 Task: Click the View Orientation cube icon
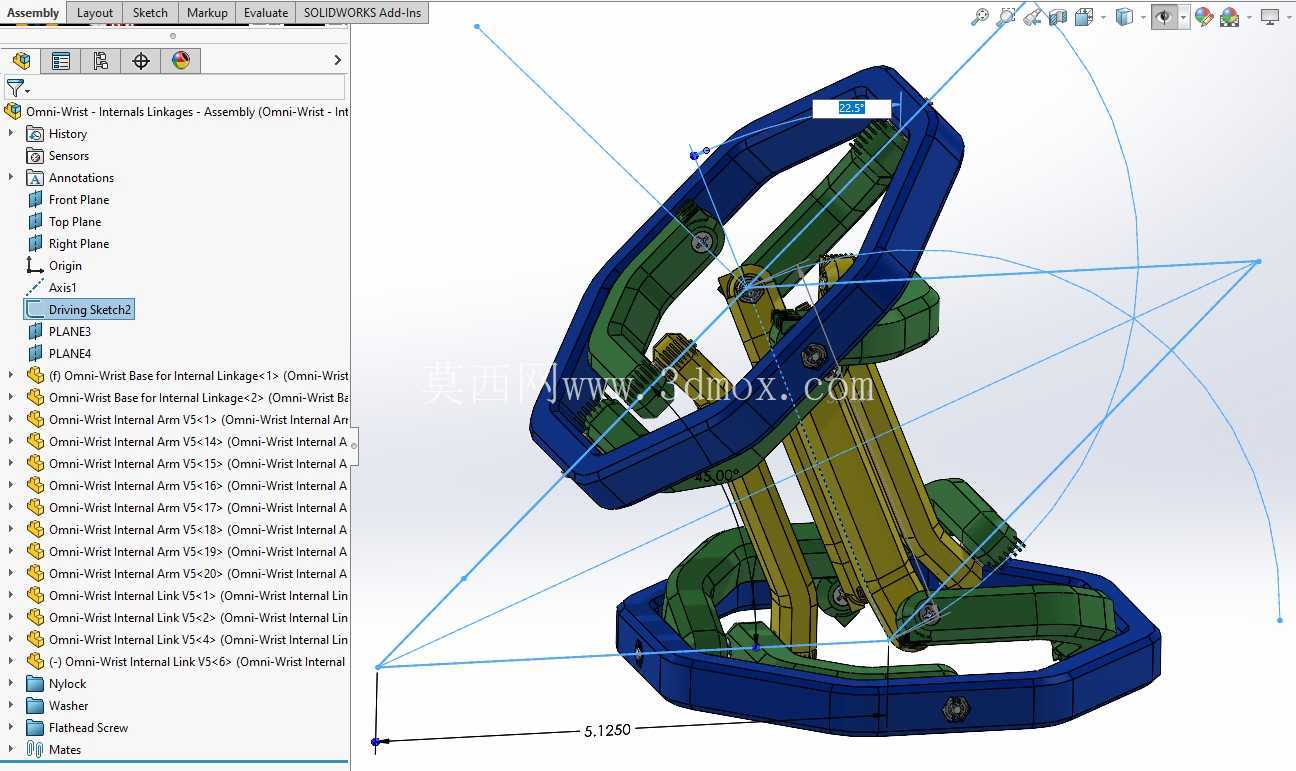tap(1084, 16)
